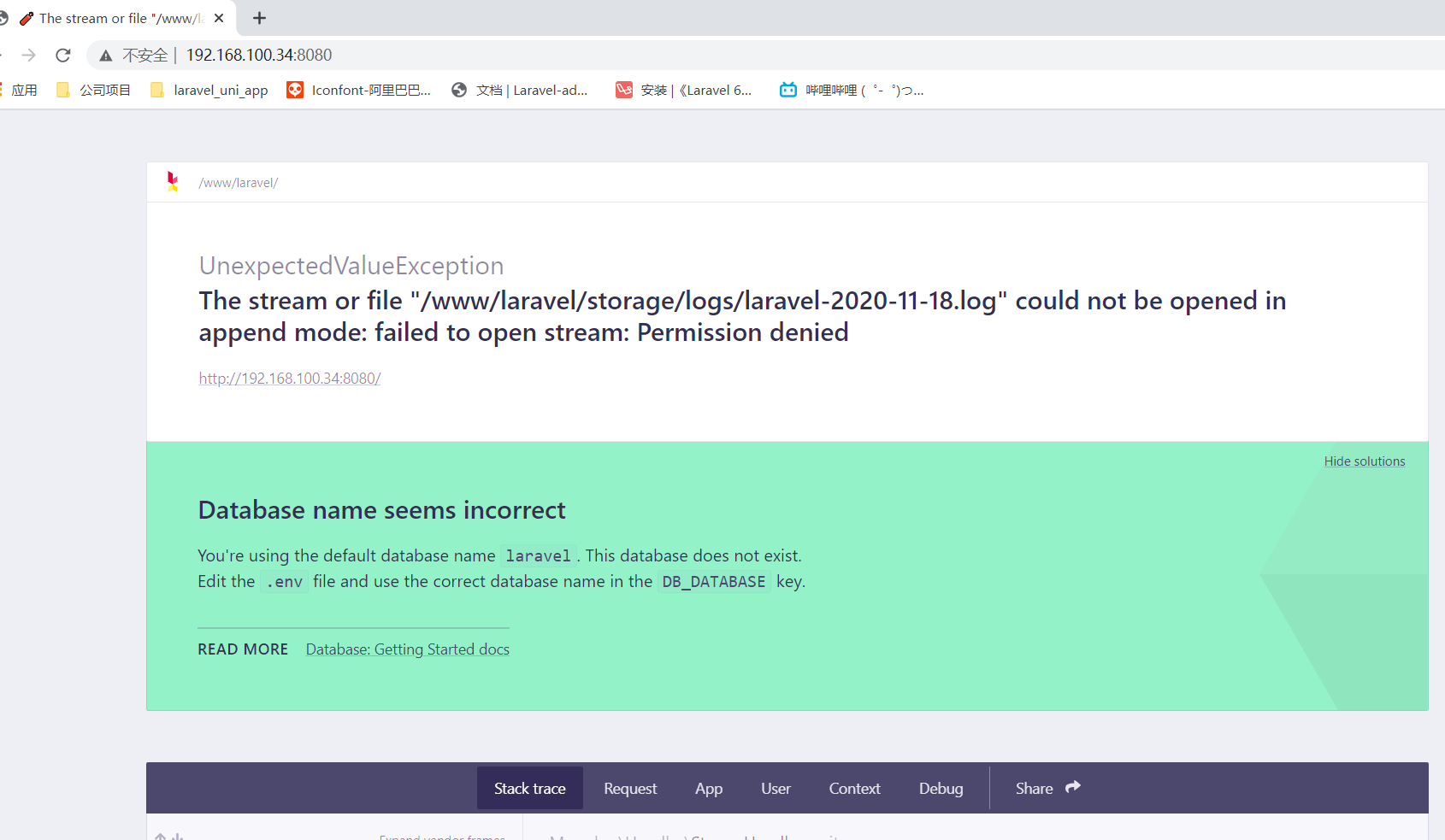The width and height of the screenshot is (1445, 840).
Task: Click the browser forward arrow
Action: (x=29, y=55)
